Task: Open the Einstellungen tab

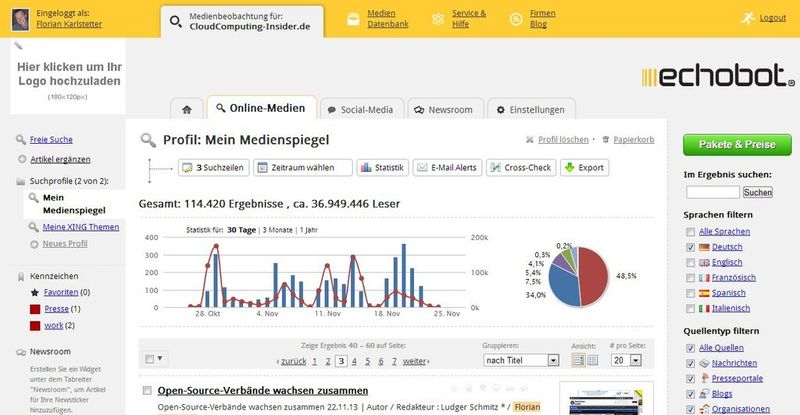Action: [531, 109]
